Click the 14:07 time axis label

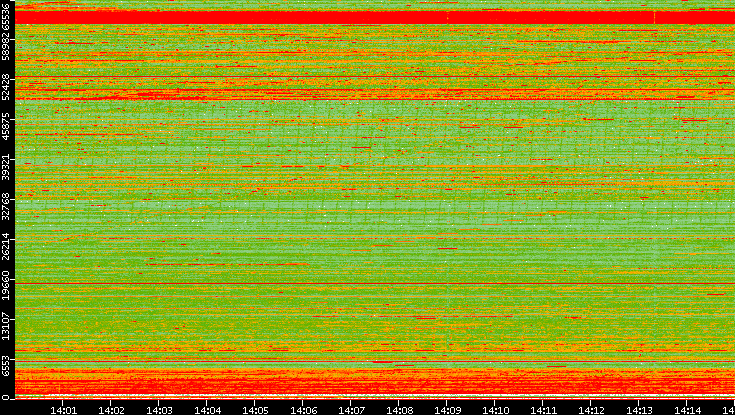351,410
